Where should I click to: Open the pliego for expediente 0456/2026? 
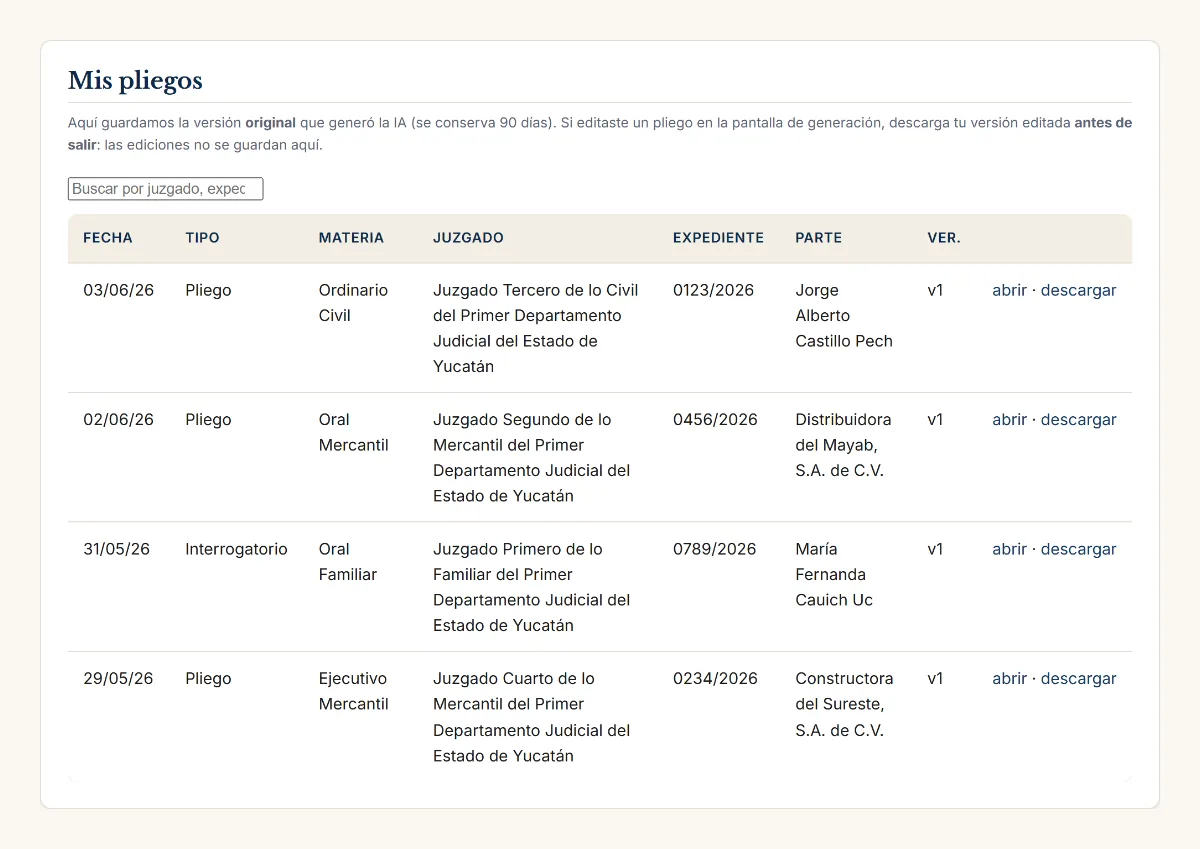(x=1009, y=420)
